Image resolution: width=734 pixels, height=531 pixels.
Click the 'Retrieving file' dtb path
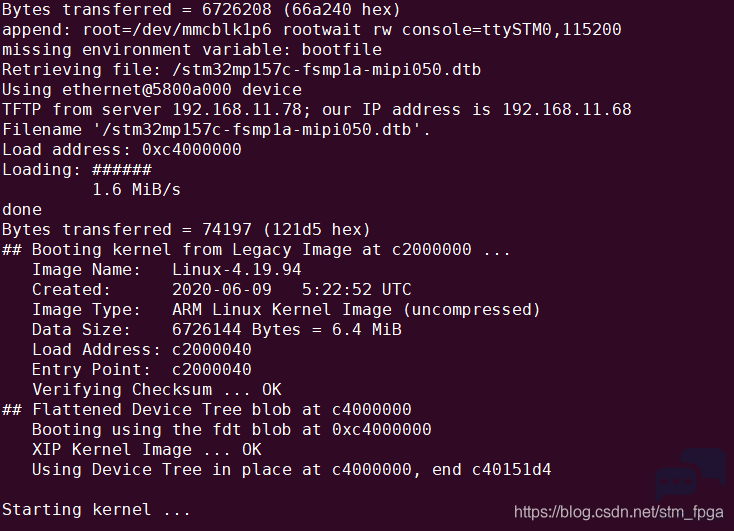pos(327,70)
